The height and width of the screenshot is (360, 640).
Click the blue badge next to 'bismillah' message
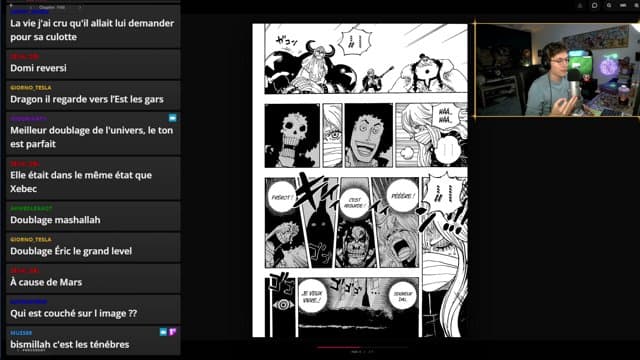coord(163,332)
